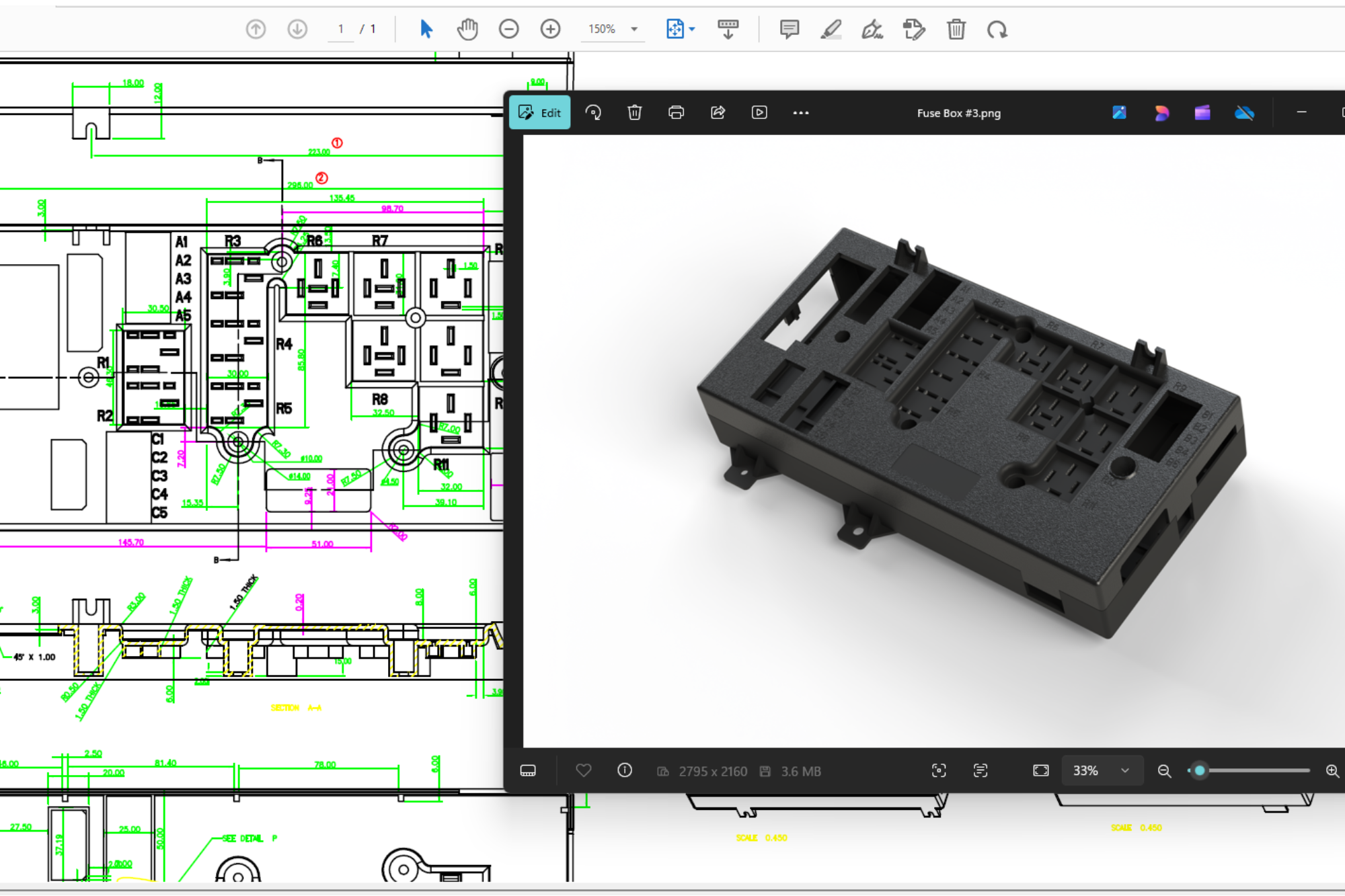
Task: Print the image from Photos
Action: pyautogui.click(x=676, y=112)
